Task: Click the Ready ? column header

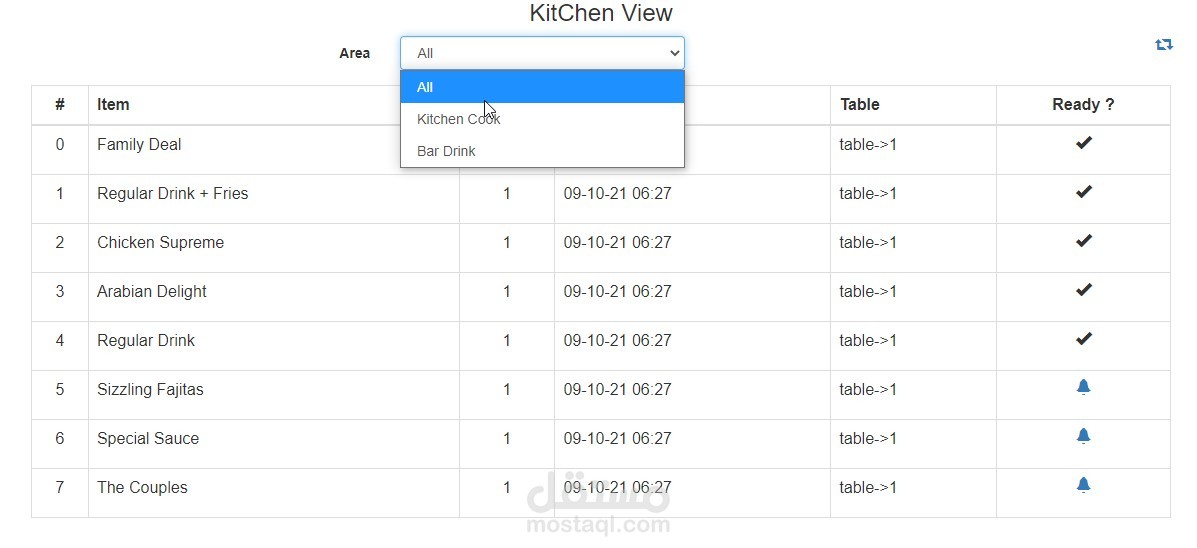Action: coord(1083,104)
